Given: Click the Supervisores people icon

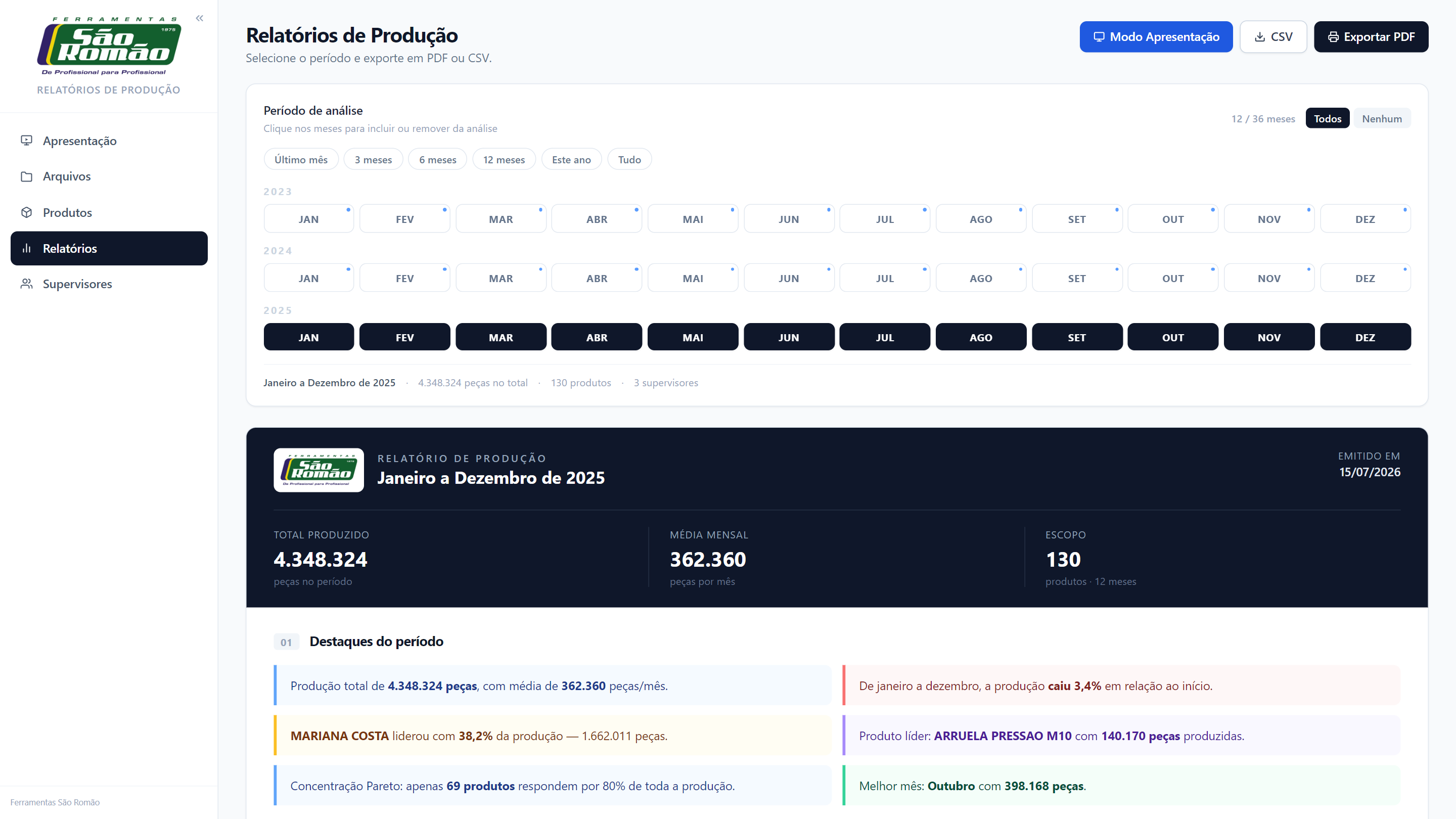Looking at the screenshot, I should click(x=27, y=284).
